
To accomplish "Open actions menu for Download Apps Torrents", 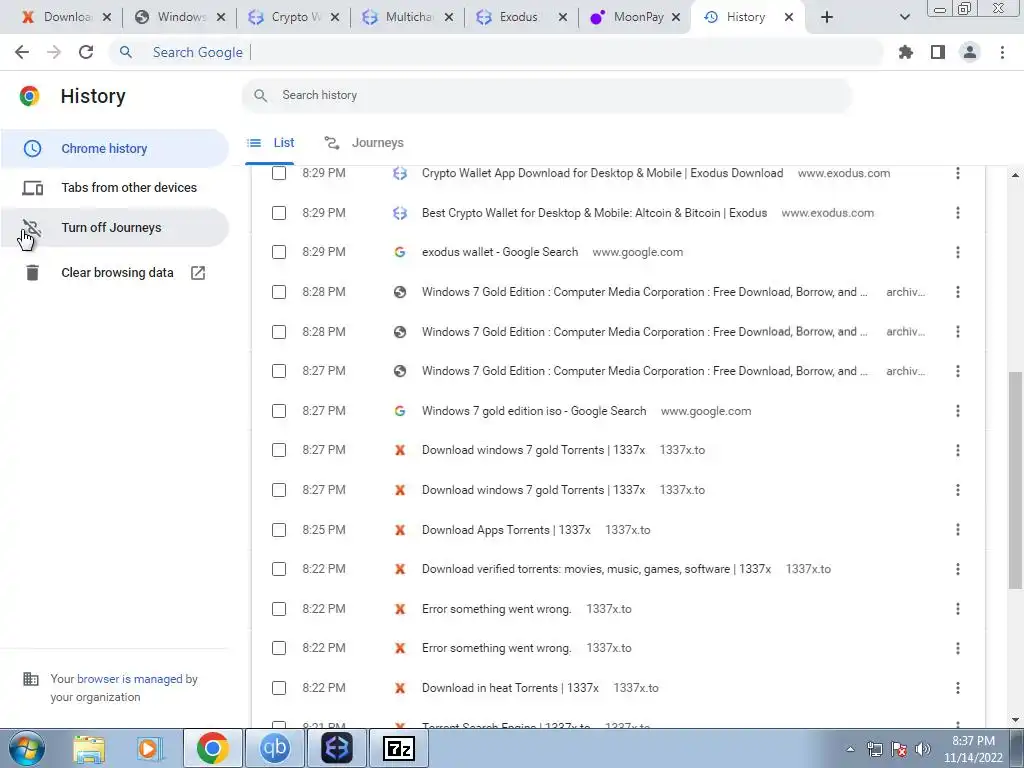I will (x=957, y=530).
